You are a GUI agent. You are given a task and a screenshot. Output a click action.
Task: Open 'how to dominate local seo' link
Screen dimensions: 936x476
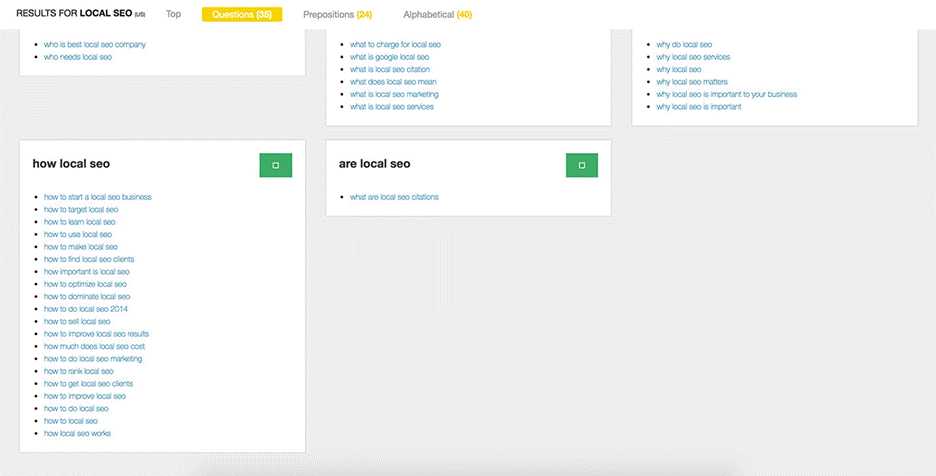[87, 296]
